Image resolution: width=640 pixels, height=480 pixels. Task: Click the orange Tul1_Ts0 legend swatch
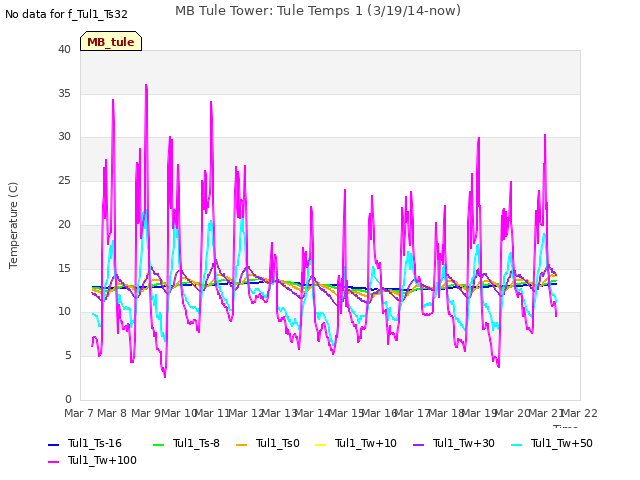coord(242,444)
